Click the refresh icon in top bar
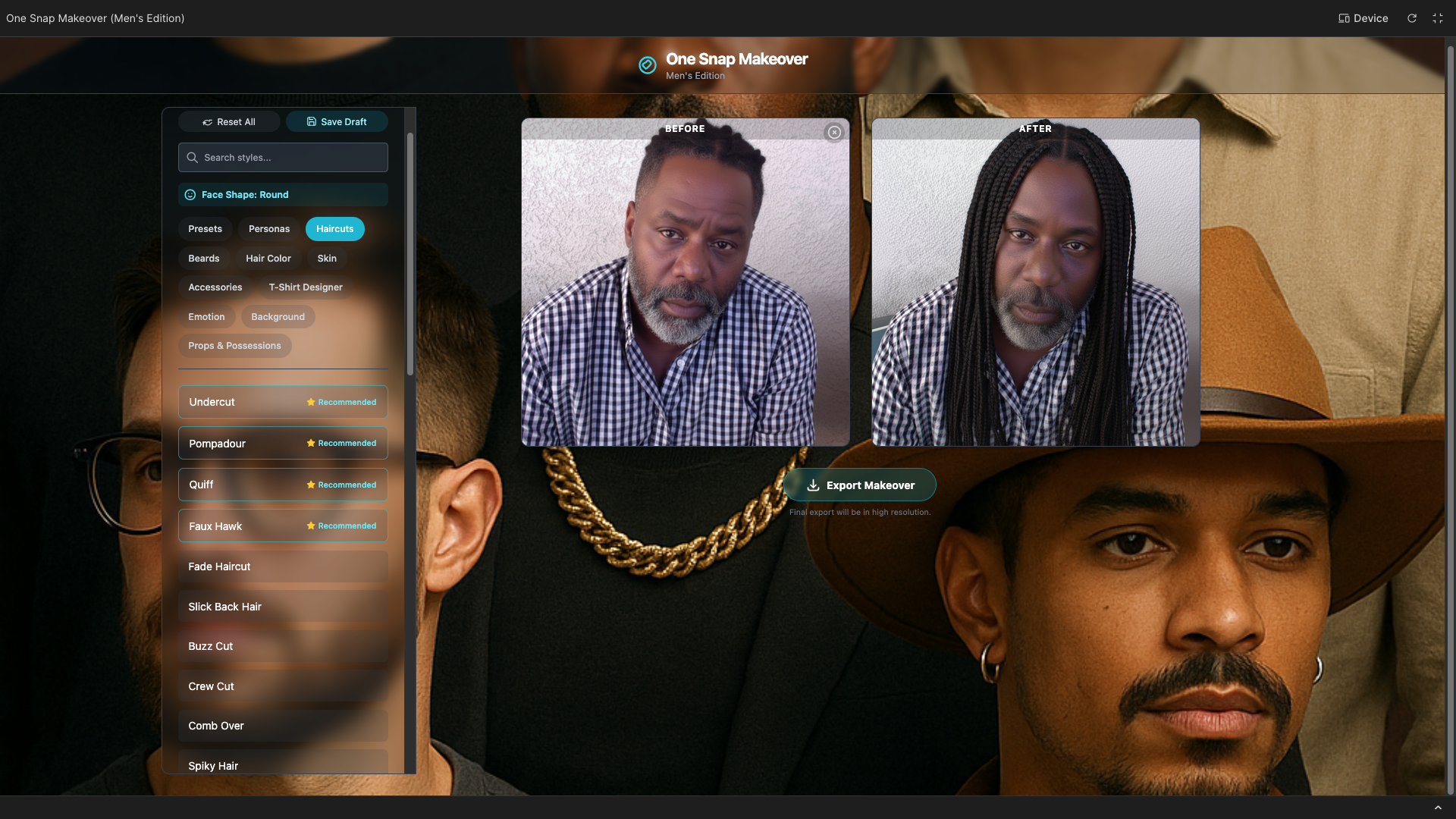This screenshot has width=1456, height=819. 1412,18
